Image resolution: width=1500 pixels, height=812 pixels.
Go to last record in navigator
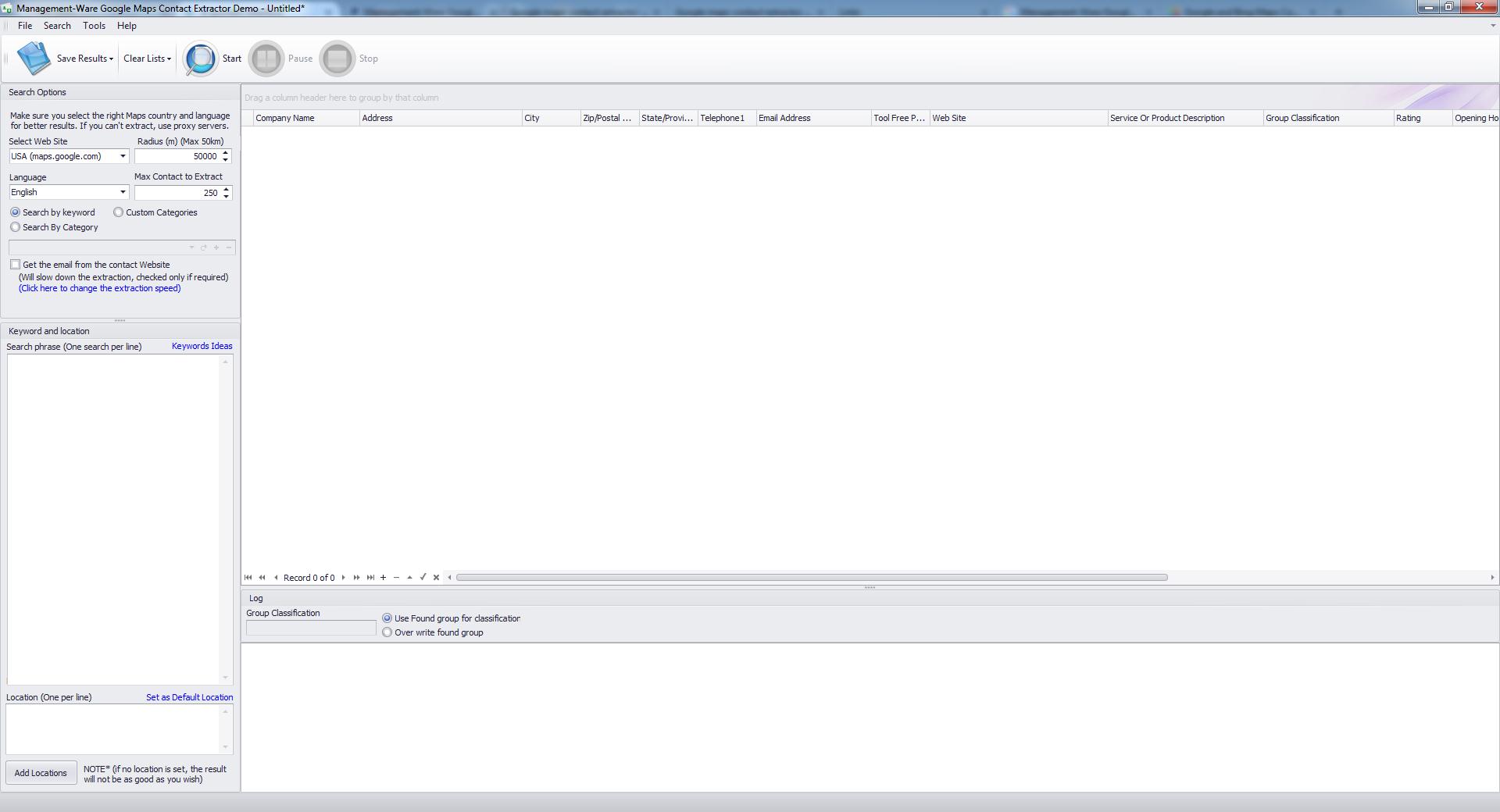[370, 578]
